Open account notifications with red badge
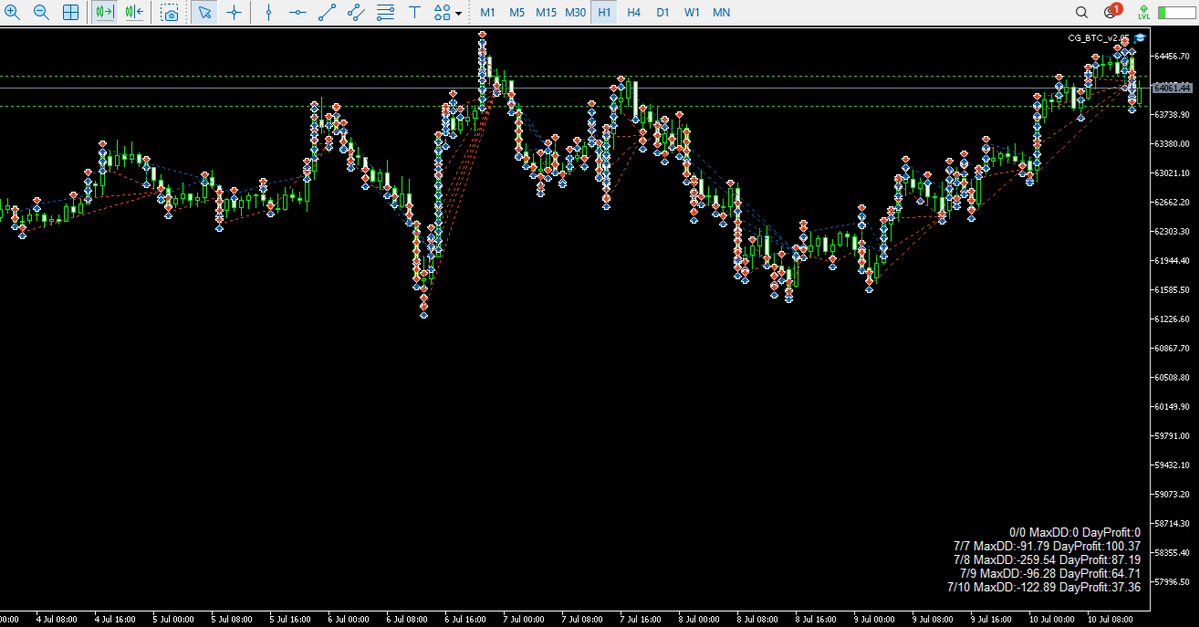 click(1113, 11)
